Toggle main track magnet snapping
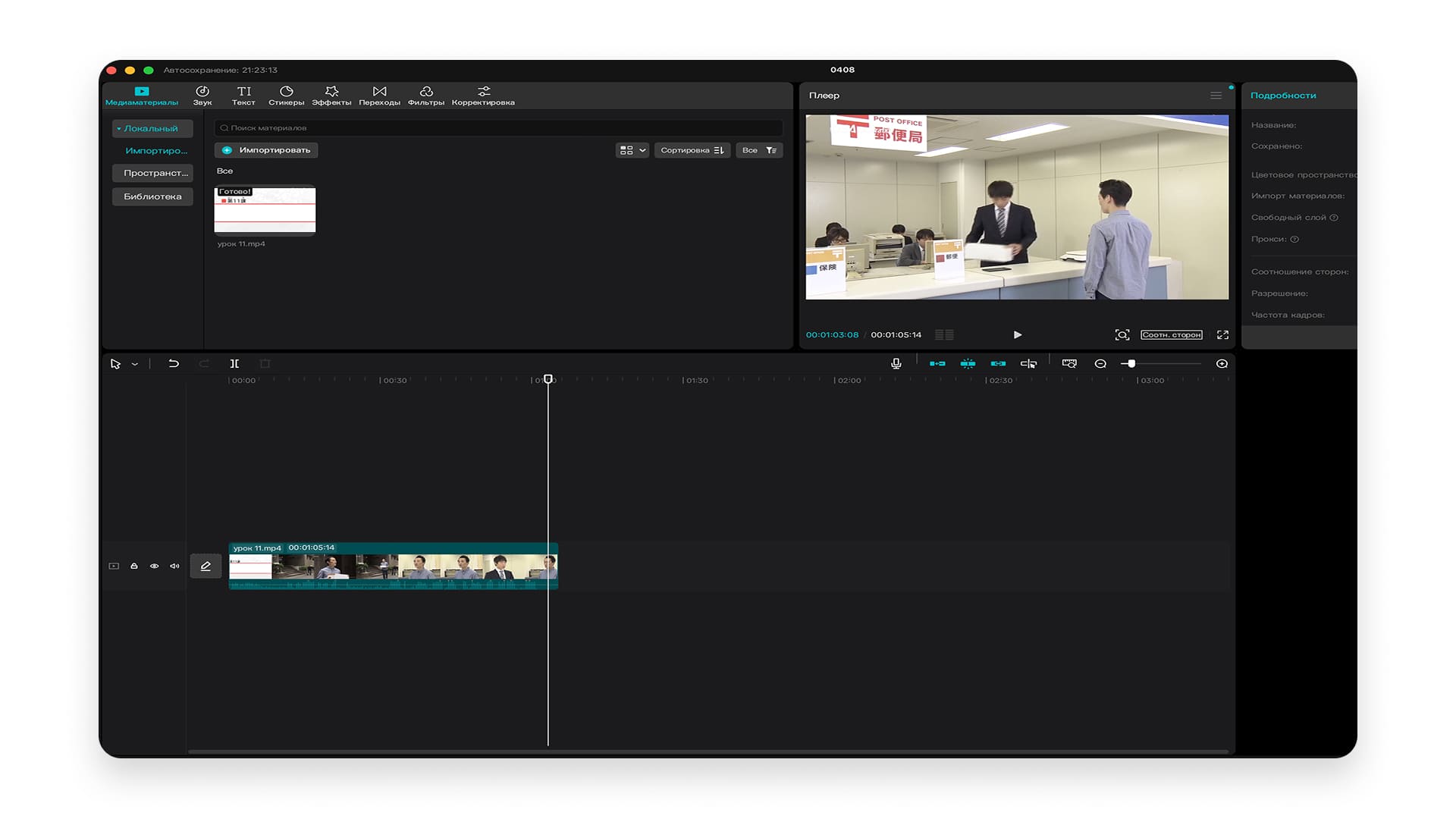Screen dimensions: 1456x819 [x=937, y=364]
